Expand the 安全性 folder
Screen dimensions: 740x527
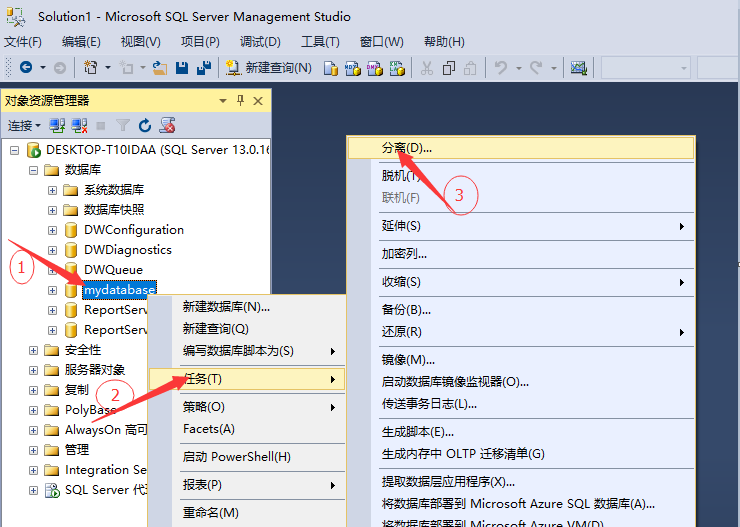[x=33, y=350]
